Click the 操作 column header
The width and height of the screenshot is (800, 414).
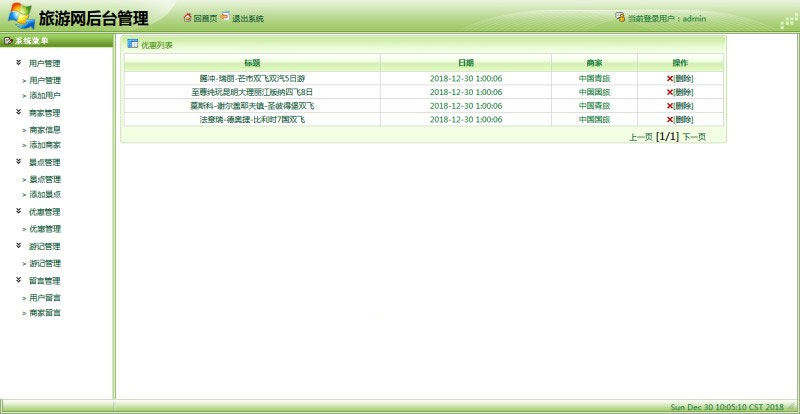point(680,63)
